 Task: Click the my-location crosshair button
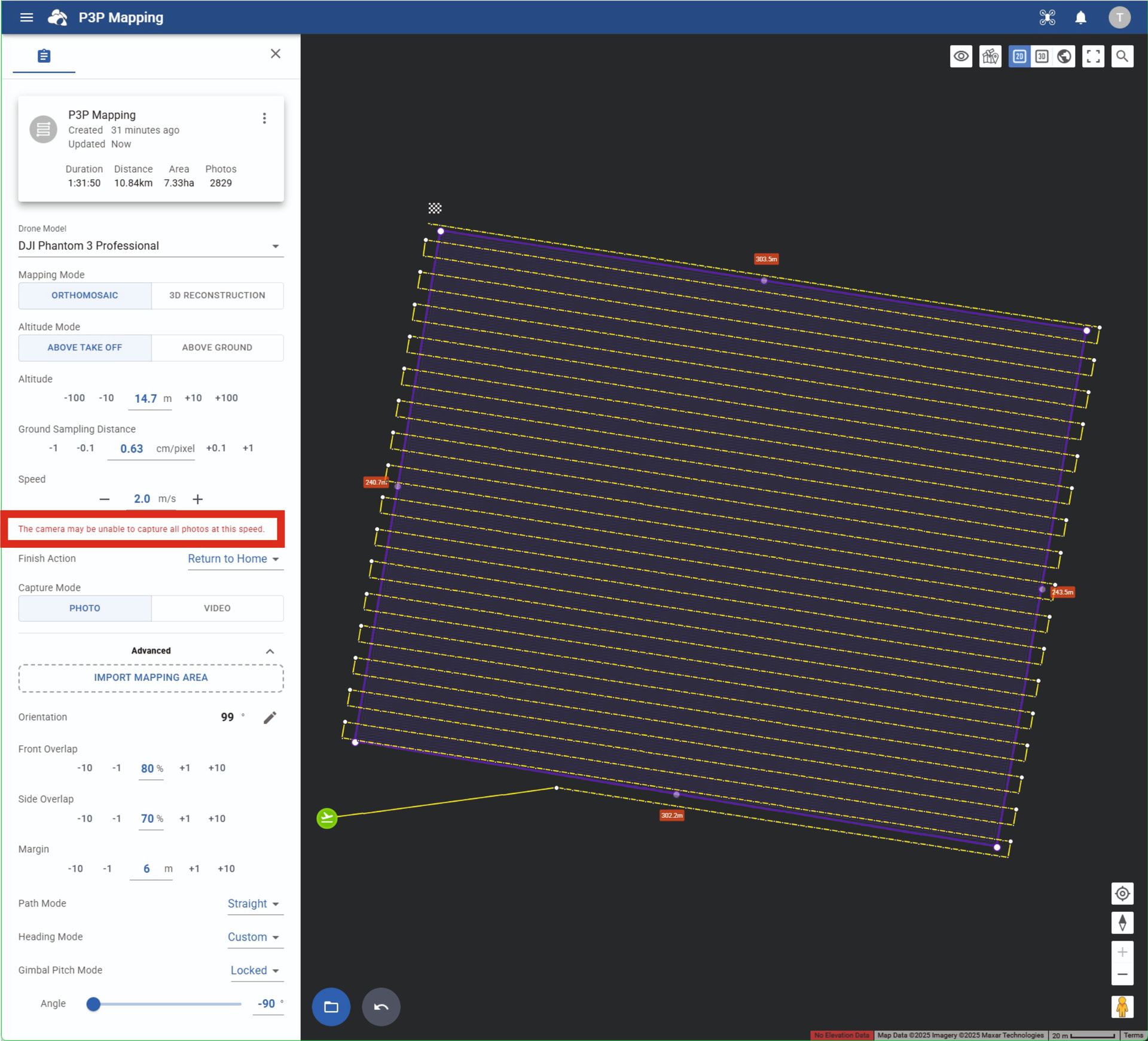point(1122,893)
